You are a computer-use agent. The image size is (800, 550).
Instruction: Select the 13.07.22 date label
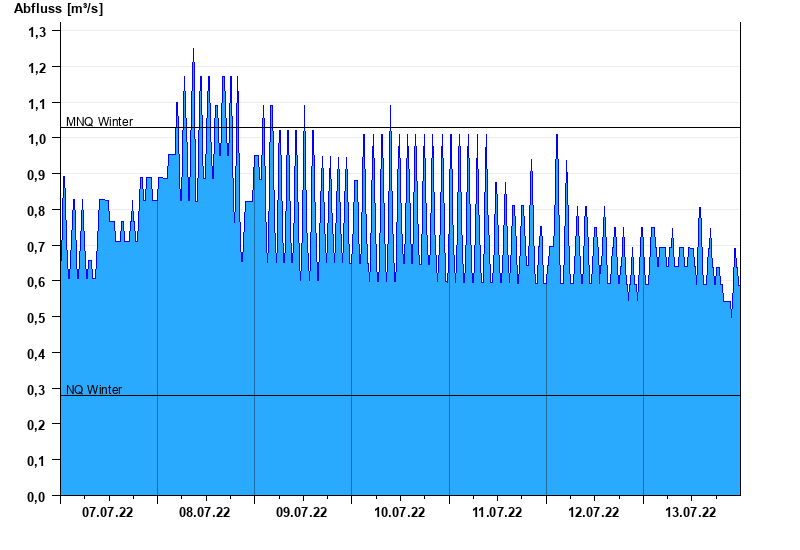tap(691, 512)
